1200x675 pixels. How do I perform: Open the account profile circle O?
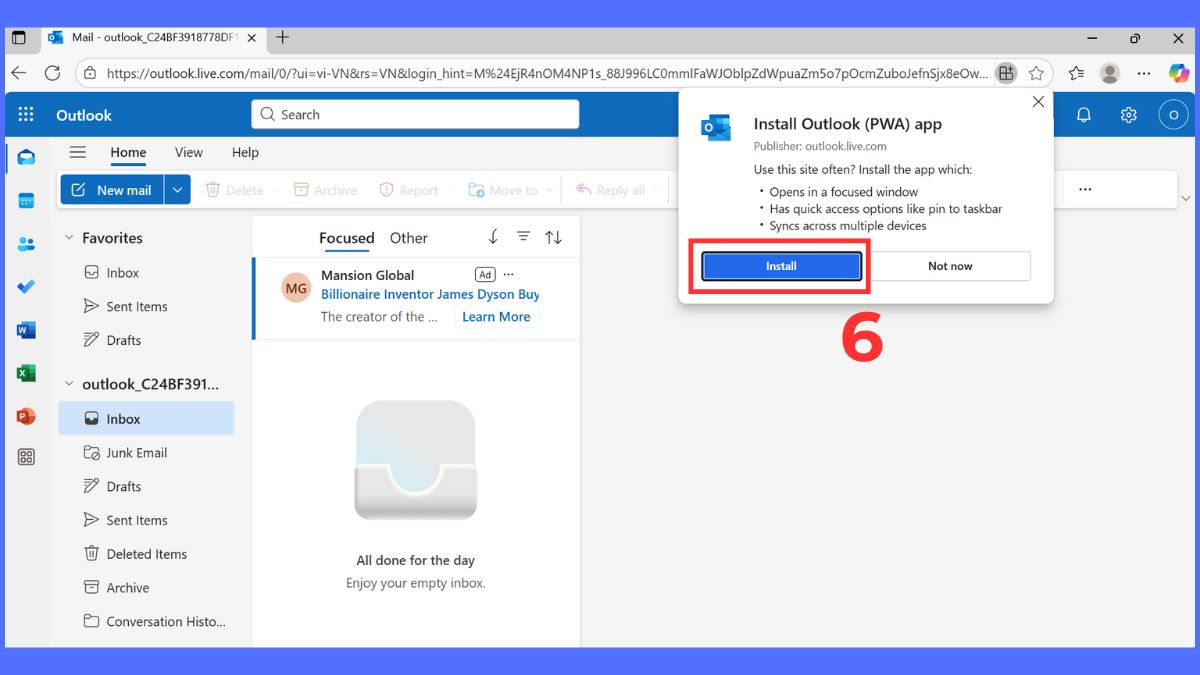click(x=1173, y=115)
